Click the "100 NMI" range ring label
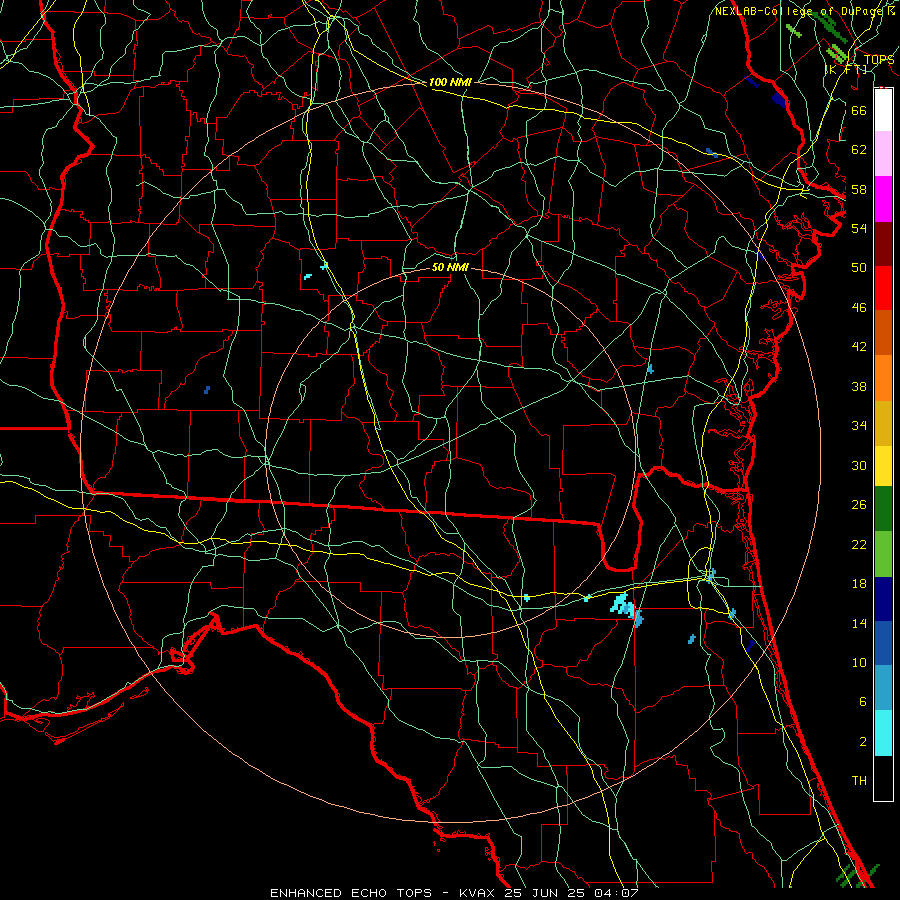This screenshot has height=900, width=900. pos(450,82)
